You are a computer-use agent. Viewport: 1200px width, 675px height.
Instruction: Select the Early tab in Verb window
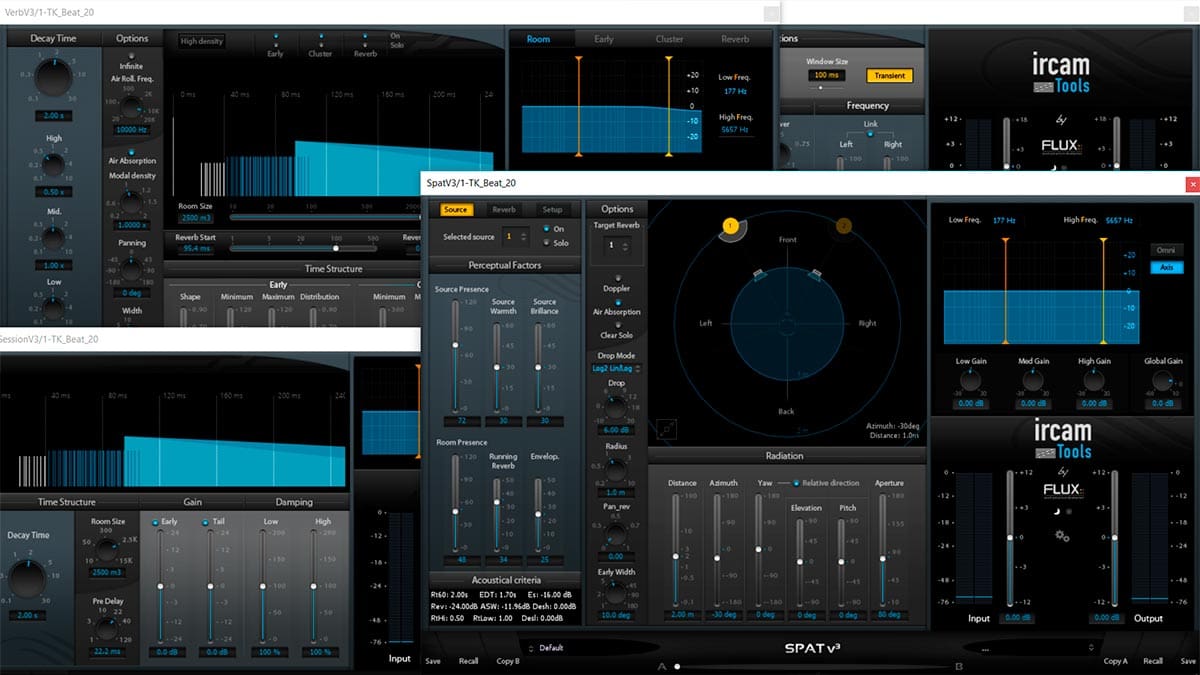click(x=604, y=39)
